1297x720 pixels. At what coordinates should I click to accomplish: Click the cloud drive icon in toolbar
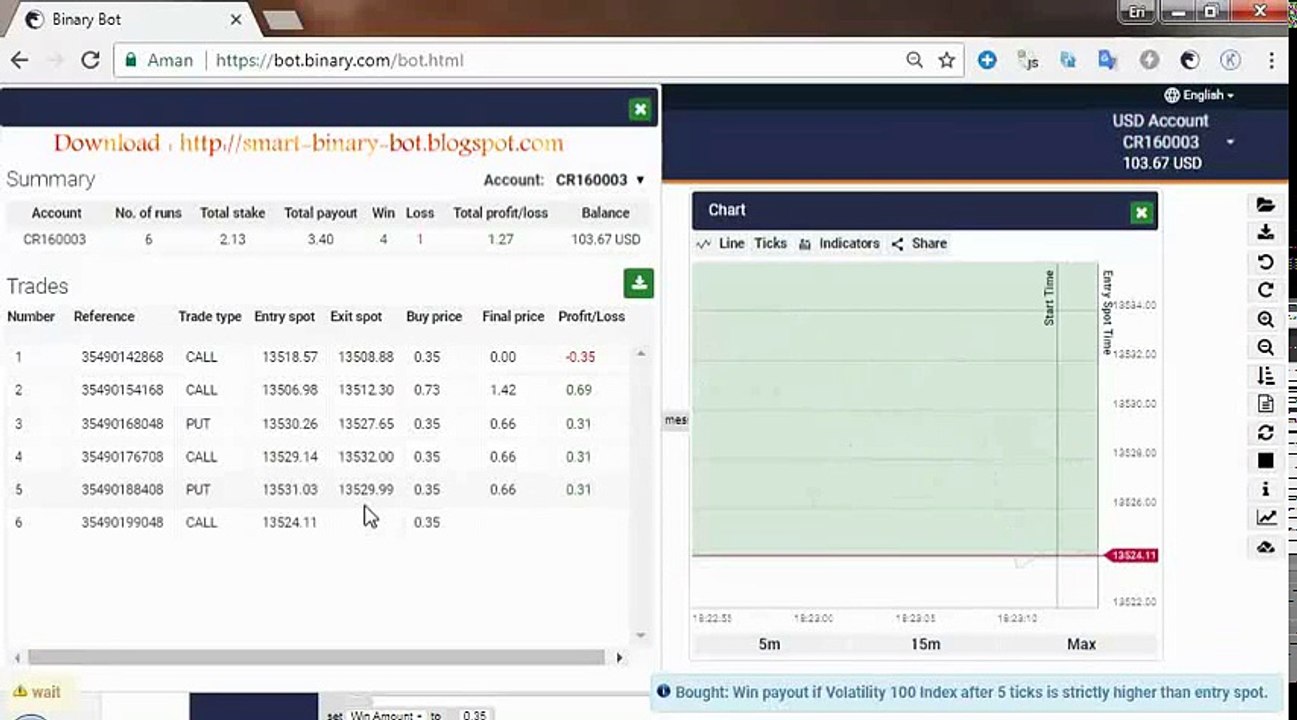tap(1265, 547)
